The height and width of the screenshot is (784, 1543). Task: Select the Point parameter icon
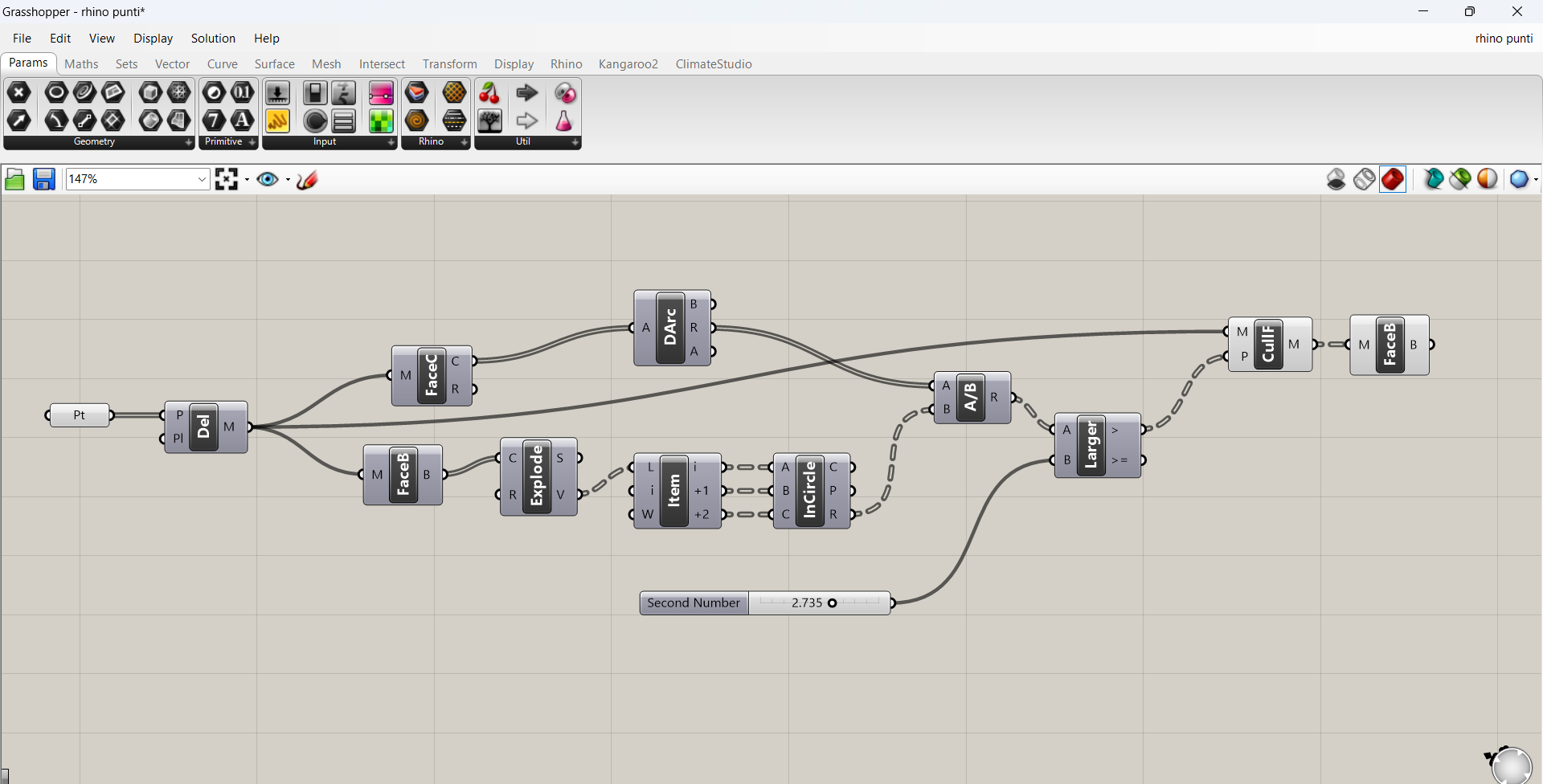pyautogui.click(x=19, y=92)
